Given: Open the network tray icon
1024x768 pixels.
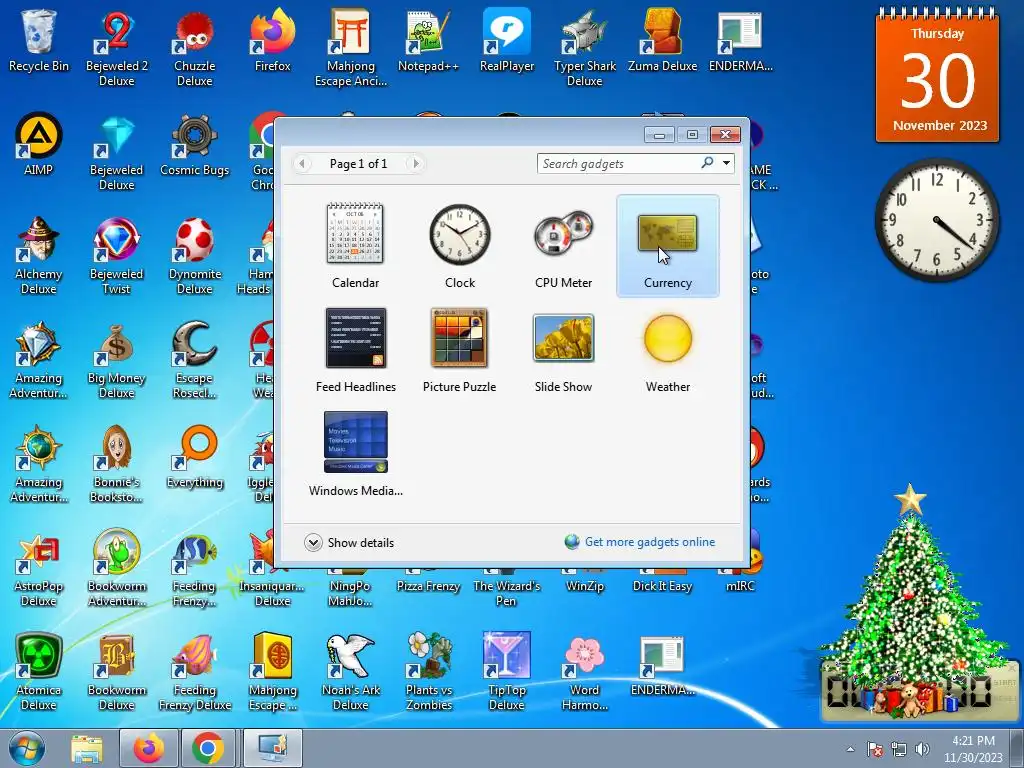Looking at the screenshot, I should click(x=899, y=749).
